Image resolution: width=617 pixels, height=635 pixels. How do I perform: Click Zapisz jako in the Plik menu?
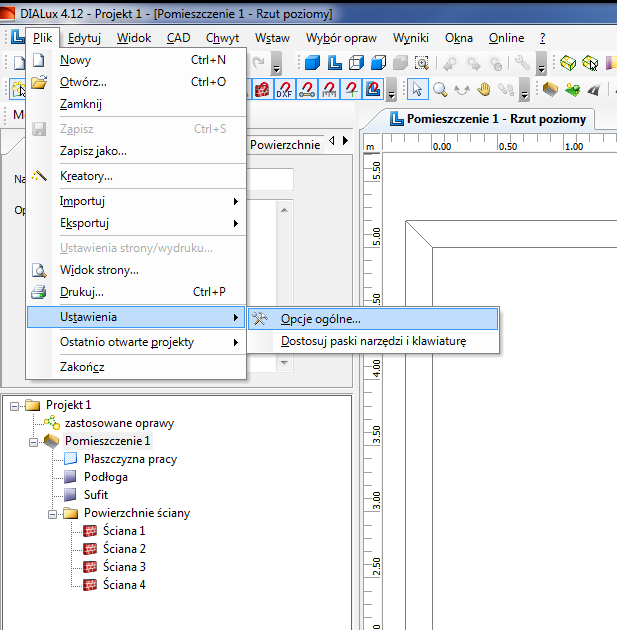[x=93, y=151]
